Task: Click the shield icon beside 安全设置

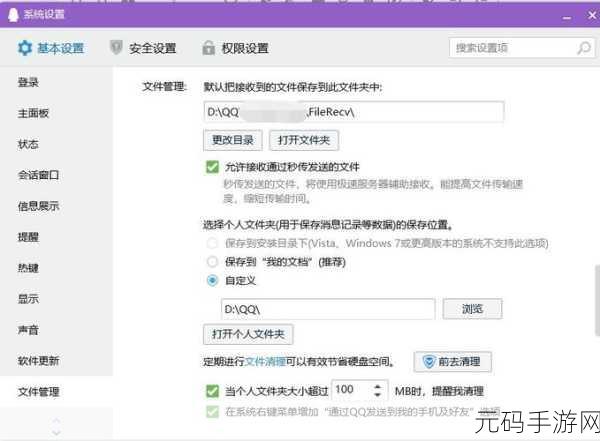Action: point(116,47)
